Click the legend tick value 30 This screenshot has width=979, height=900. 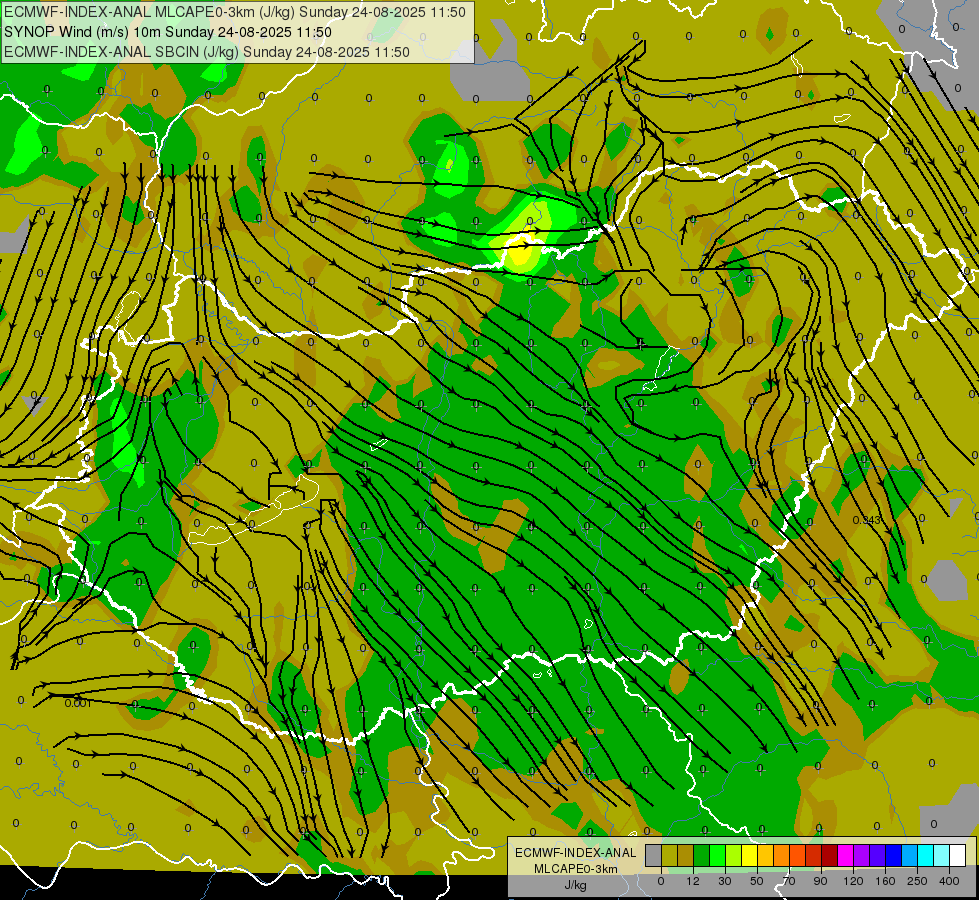pos(725,881)
